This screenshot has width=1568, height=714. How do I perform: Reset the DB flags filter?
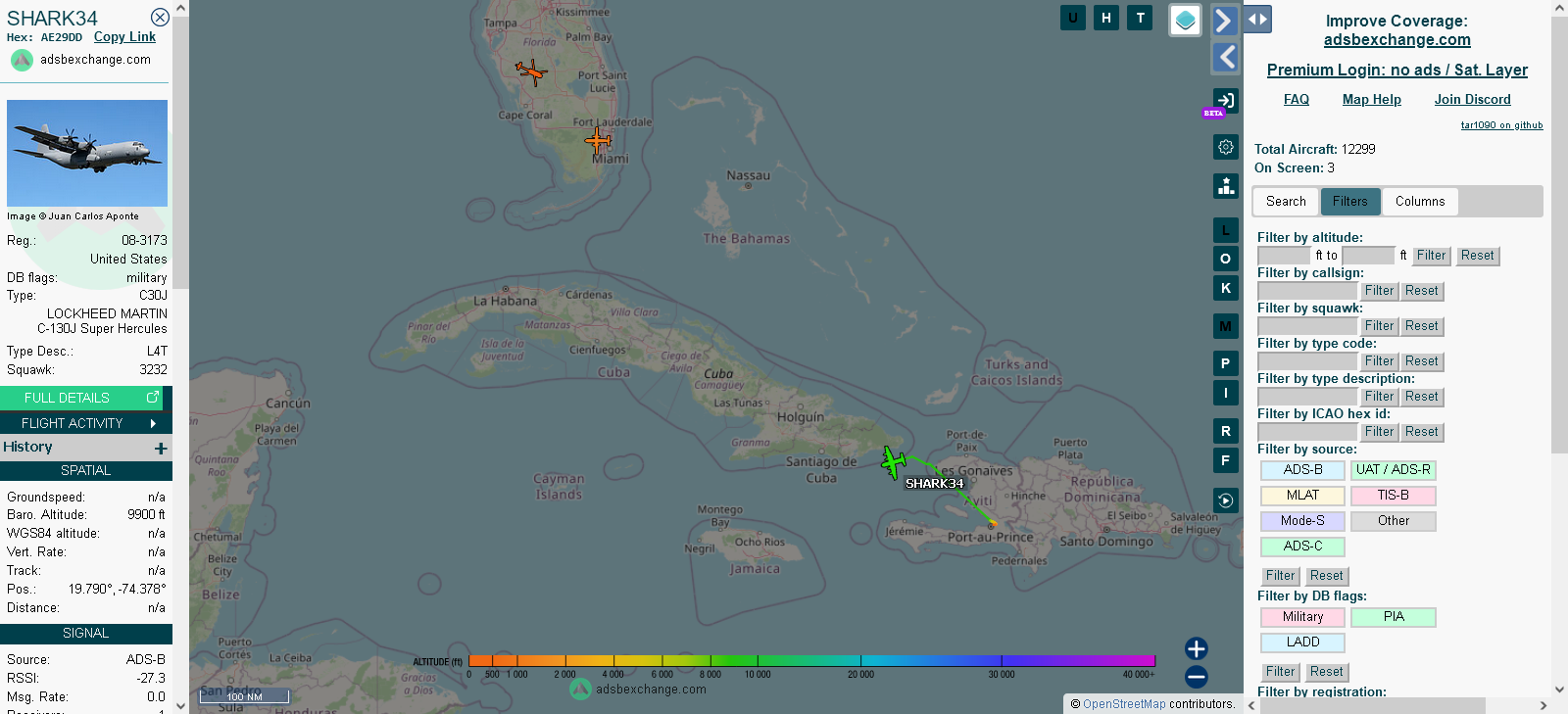coord(1326,672)
